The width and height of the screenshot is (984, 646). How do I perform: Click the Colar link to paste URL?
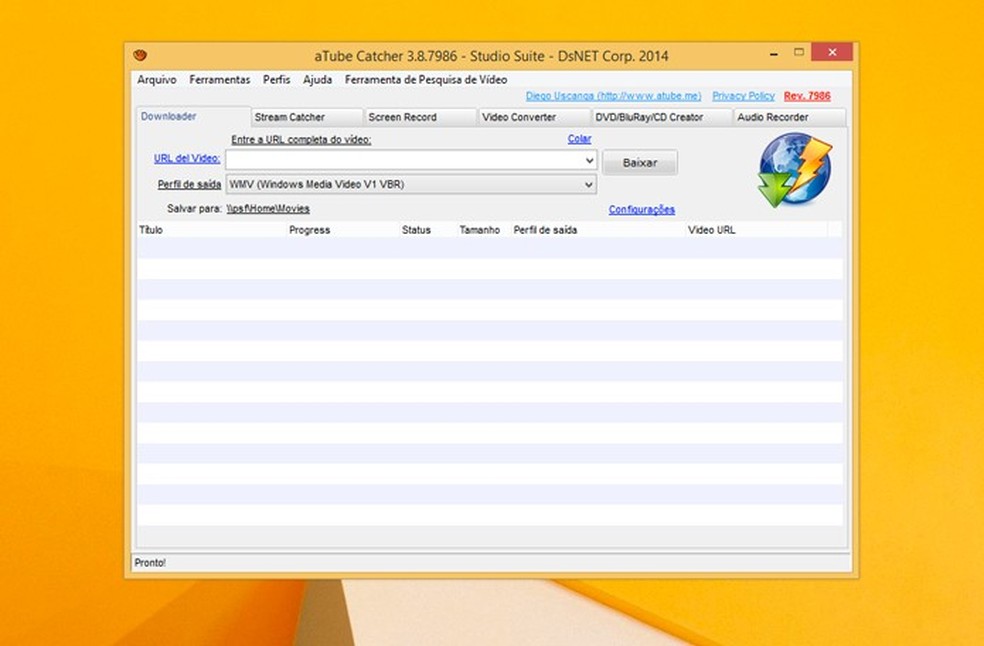click(579, 139)
